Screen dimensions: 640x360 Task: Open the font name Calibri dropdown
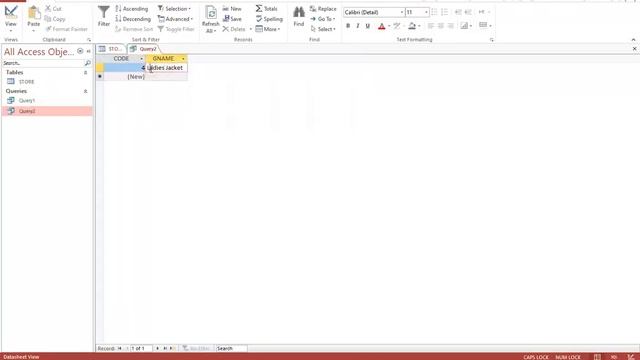402,12
